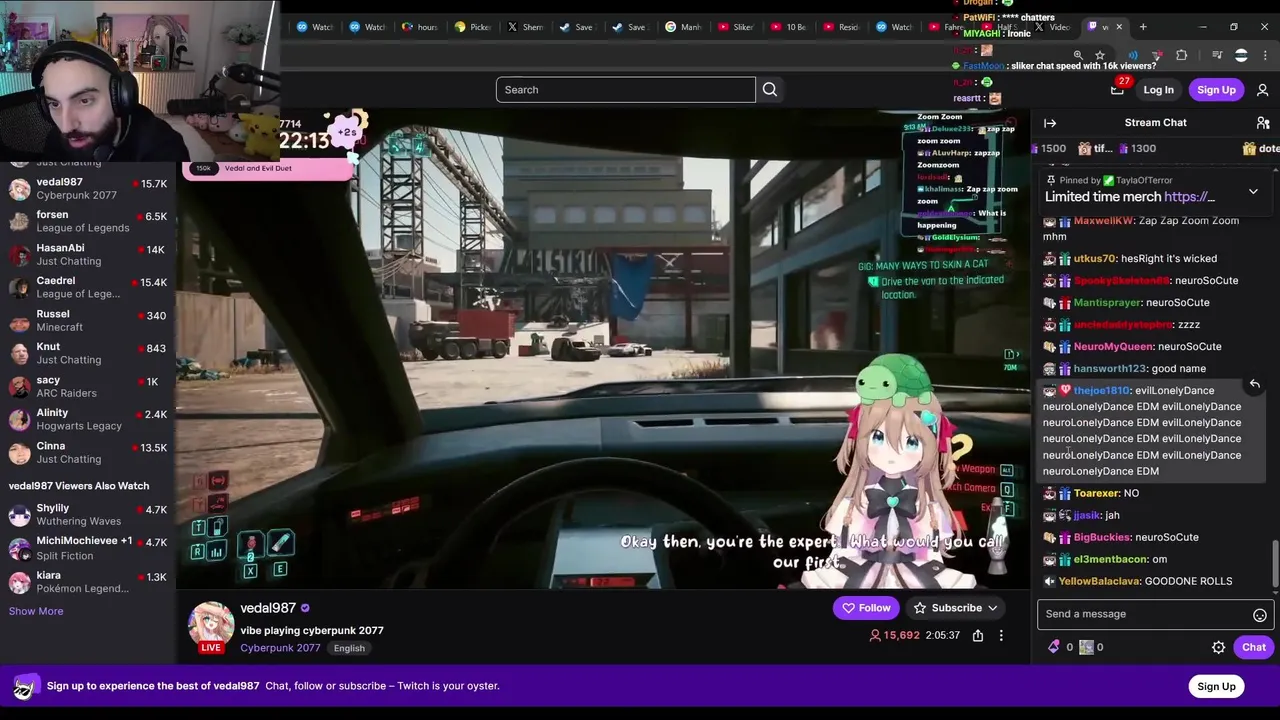Click Show More recommended channels
Viewport: 1280px width, 720px height.
[36, 611]
